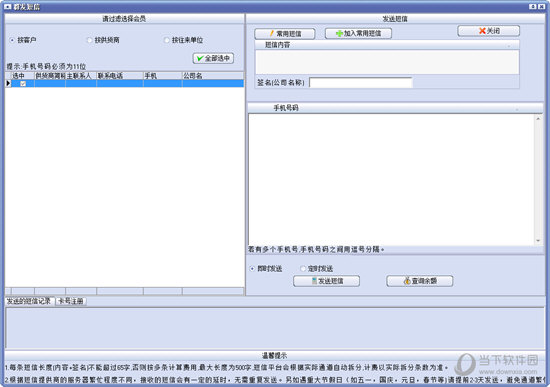Click the 提示:手机号码必须为11位 hint text

[46, 66]
